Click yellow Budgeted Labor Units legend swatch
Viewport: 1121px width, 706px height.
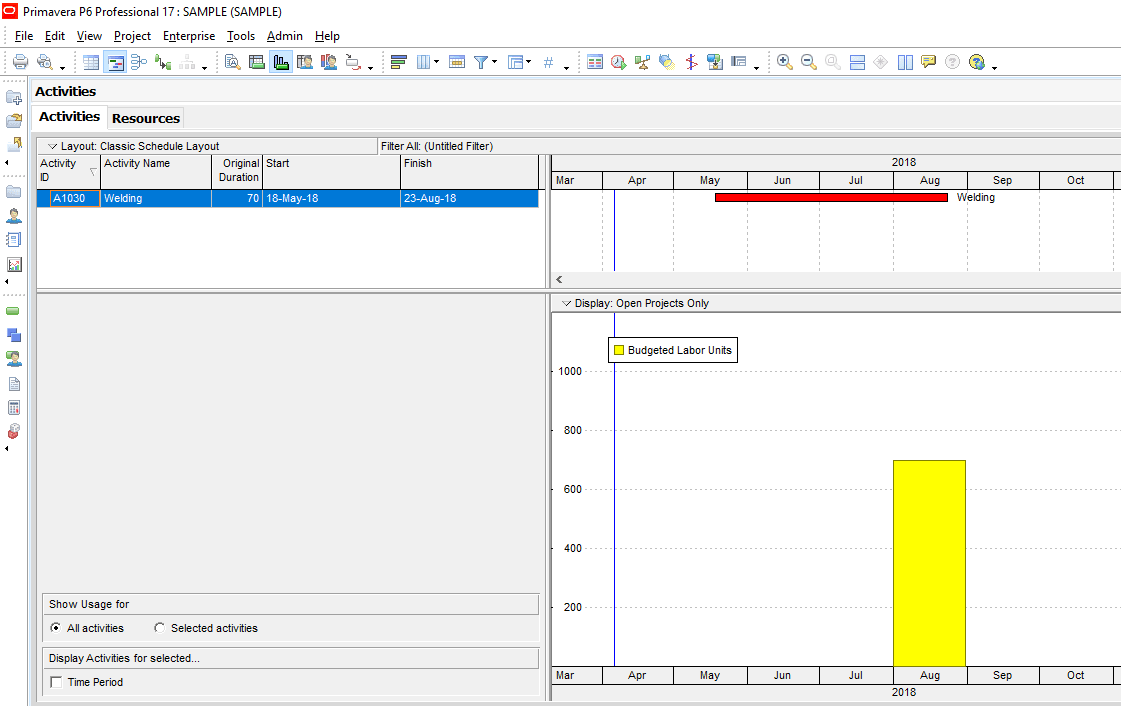[x=619, y=350]
